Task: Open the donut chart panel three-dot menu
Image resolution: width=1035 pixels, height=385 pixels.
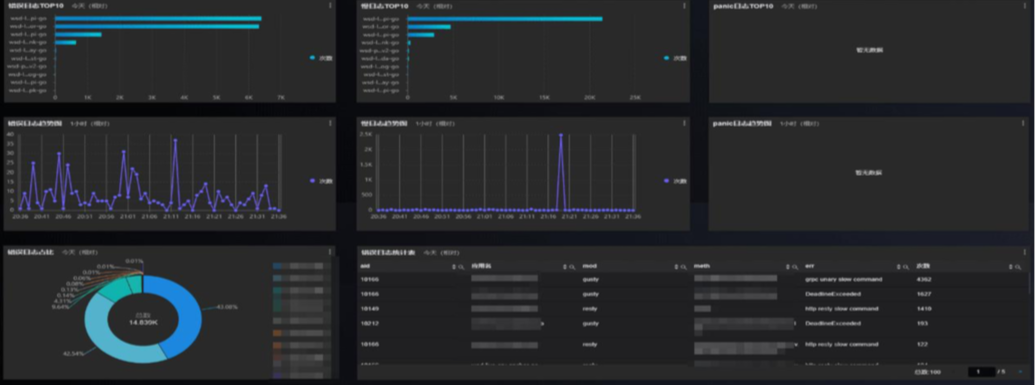Action: click(330, 252)
